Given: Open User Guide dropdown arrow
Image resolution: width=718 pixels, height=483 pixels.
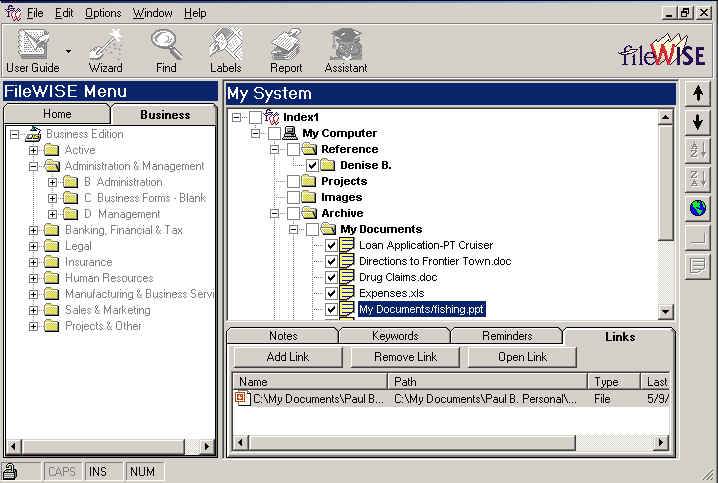Looking at the screenshot, I should (68, 51).
